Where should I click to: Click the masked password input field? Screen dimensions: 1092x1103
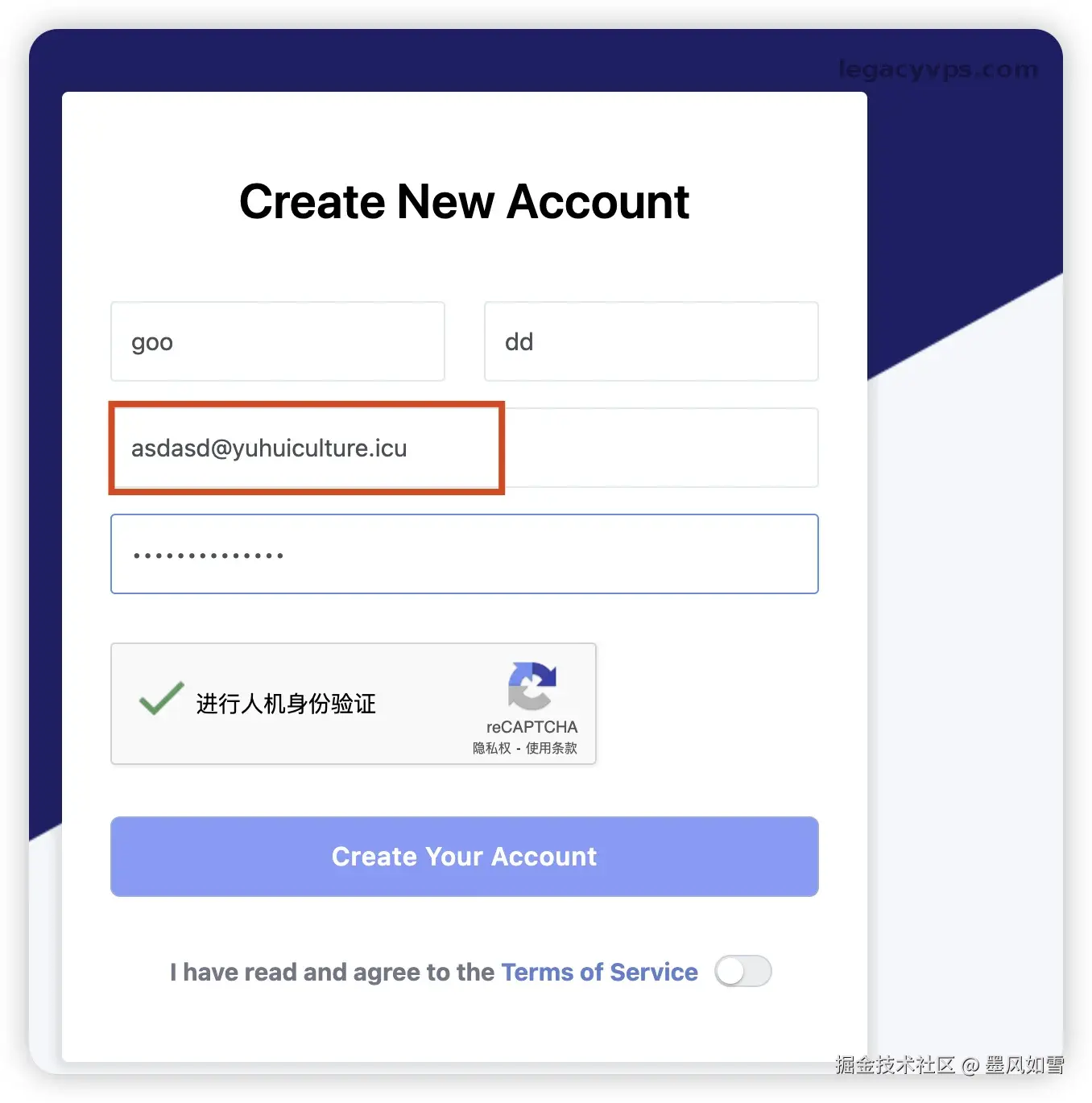[465, 554]
